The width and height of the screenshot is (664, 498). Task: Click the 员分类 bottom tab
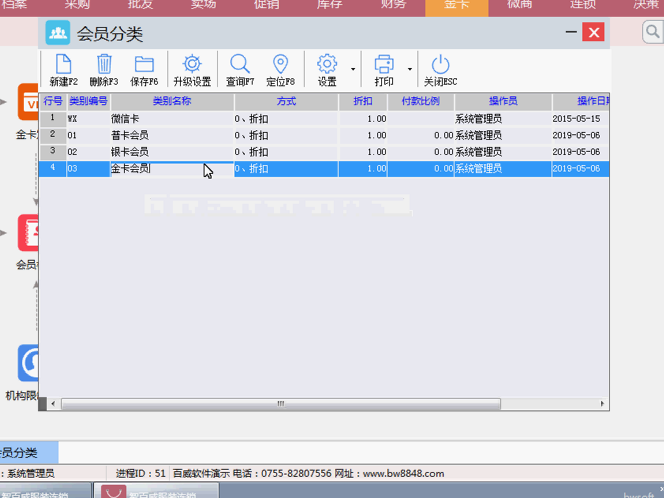point(29,453)
